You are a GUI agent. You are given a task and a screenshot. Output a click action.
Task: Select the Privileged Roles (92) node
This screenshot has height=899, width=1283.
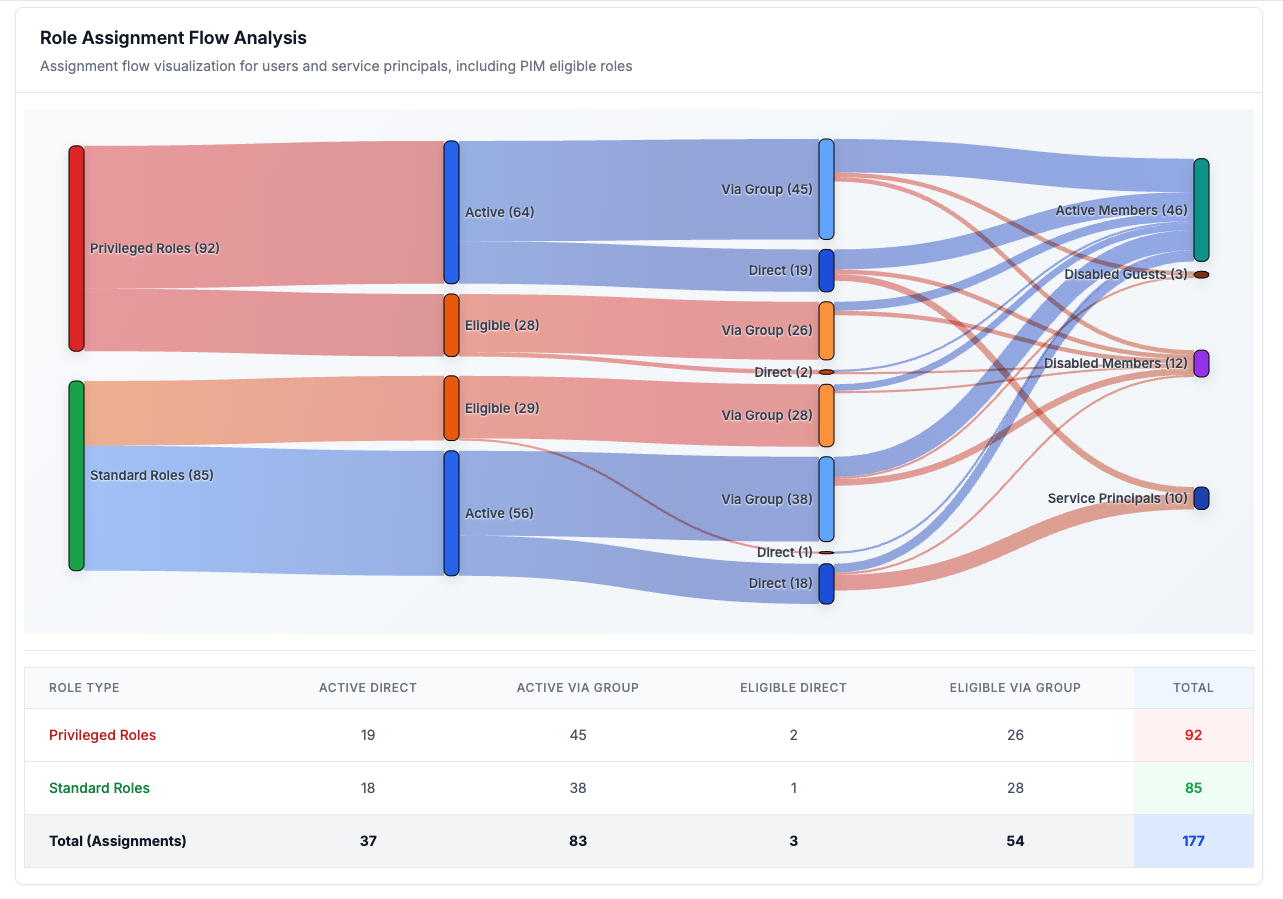76,248
